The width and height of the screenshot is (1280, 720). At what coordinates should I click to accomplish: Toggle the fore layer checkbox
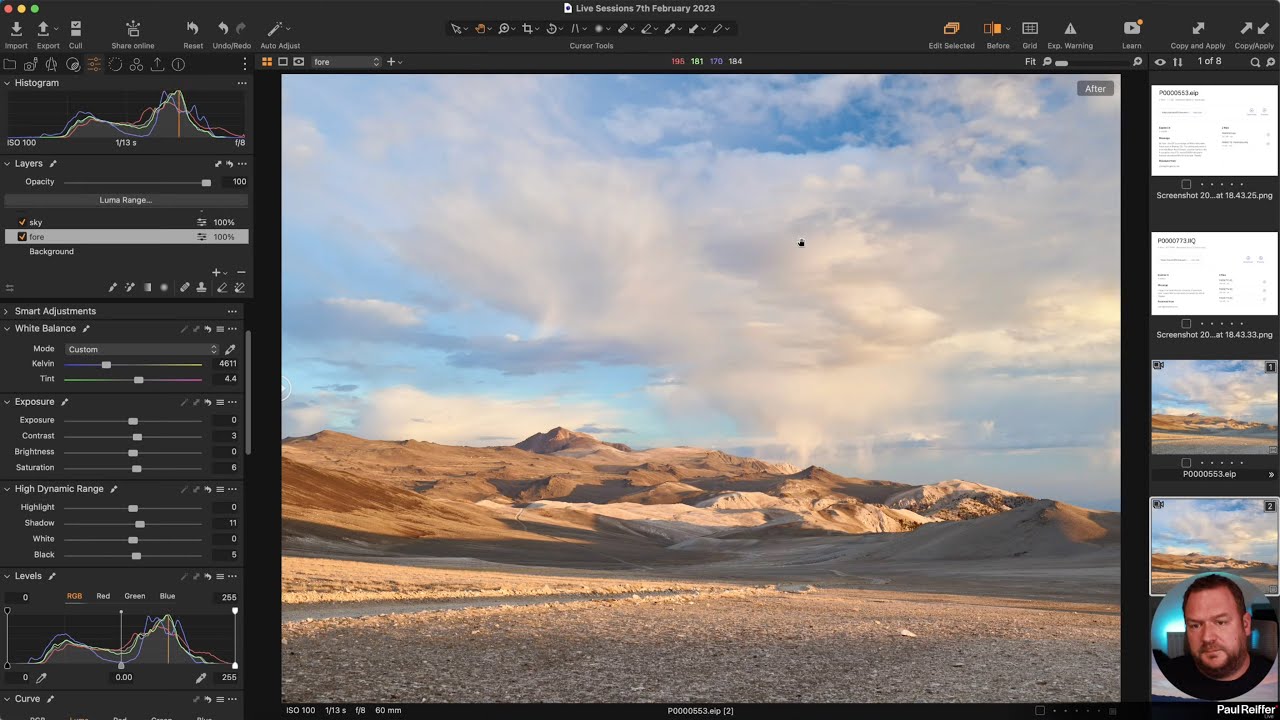coord(22,237)
